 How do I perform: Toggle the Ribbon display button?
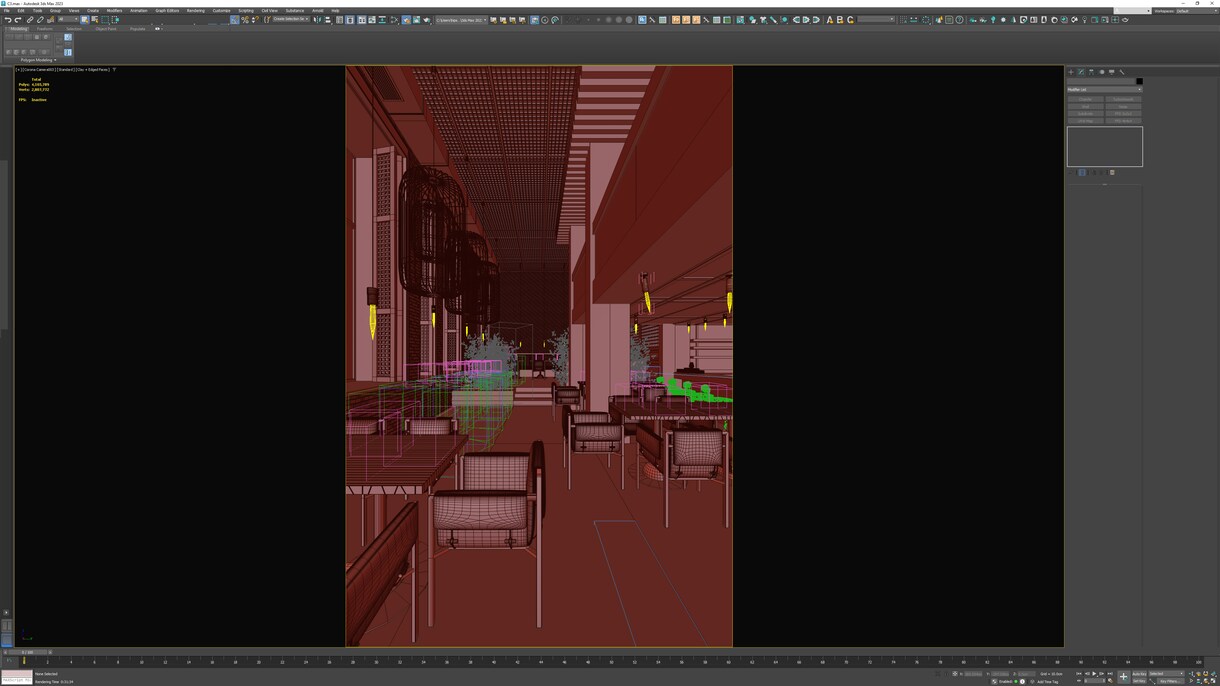point(361,20)
